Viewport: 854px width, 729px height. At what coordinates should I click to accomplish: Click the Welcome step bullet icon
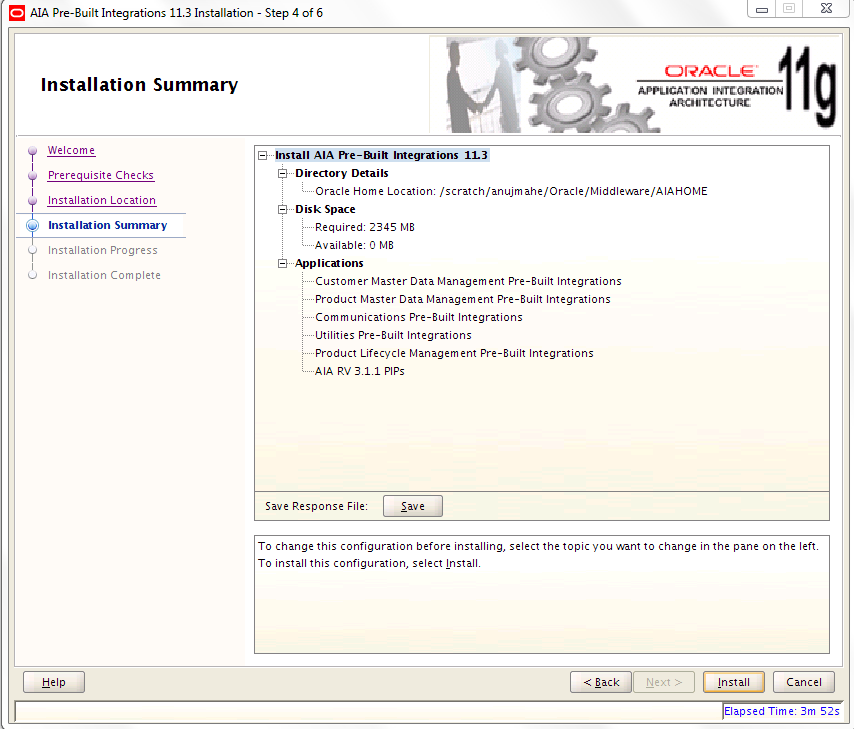click(x=33, y=150)
